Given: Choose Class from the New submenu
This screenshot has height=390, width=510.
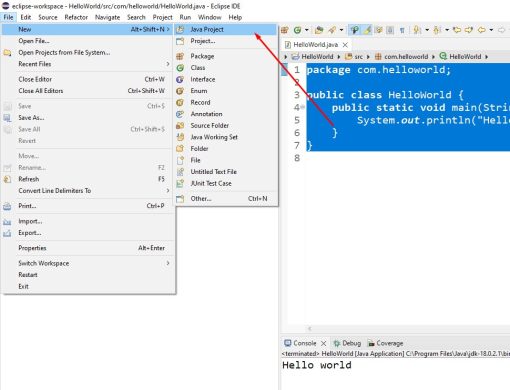Looking at the screenshot, I should (x=226, y=68).
